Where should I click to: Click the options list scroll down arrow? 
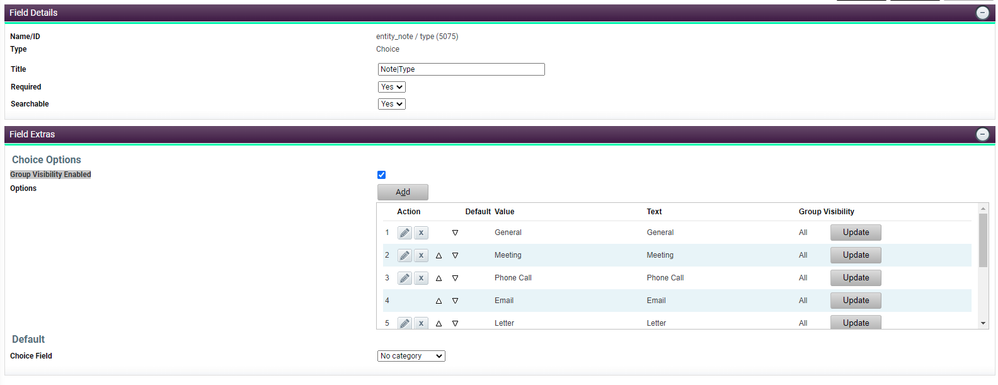984,324
